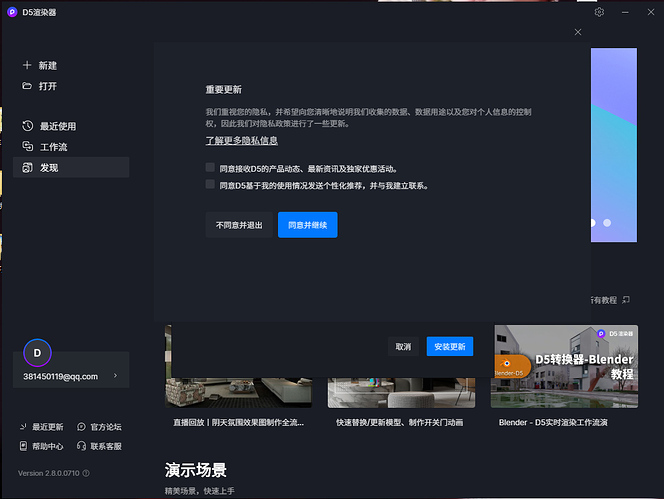Select 打开 in the sidebar
664x499 pixels.
tap(47, 86)
